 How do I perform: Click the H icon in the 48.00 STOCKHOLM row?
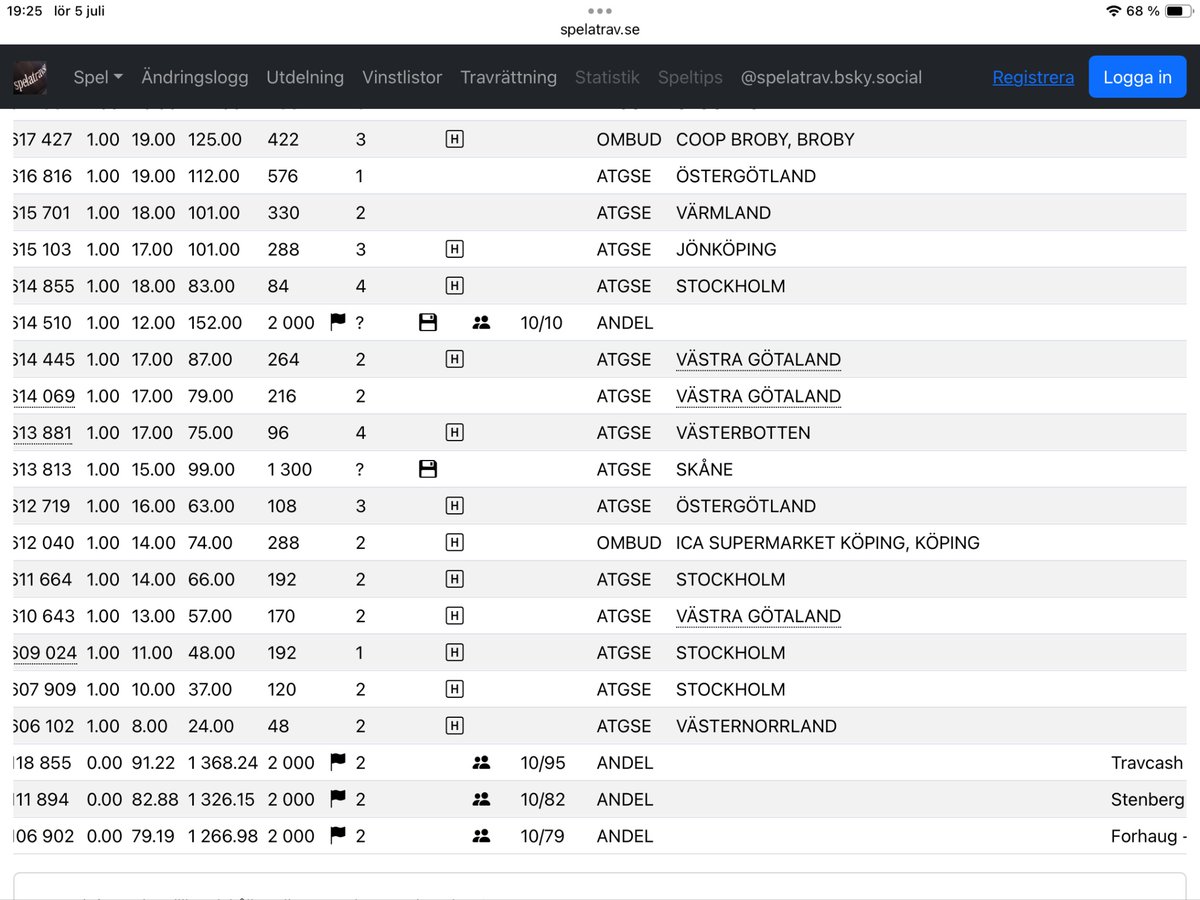pos(454,653)
